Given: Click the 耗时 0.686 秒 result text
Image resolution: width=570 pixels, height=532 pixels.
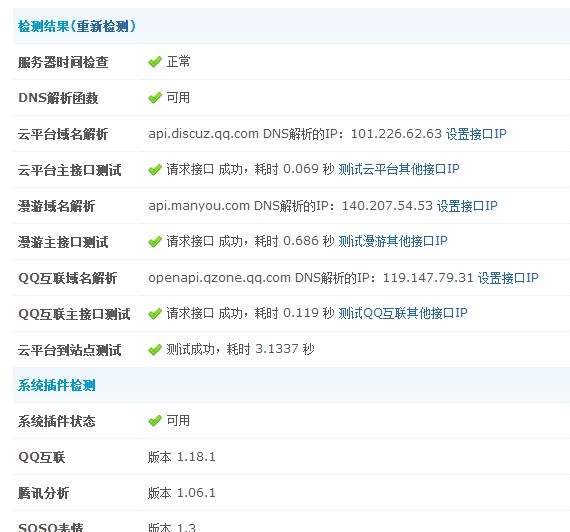Looking at the screenshot, I should [294, 241].
